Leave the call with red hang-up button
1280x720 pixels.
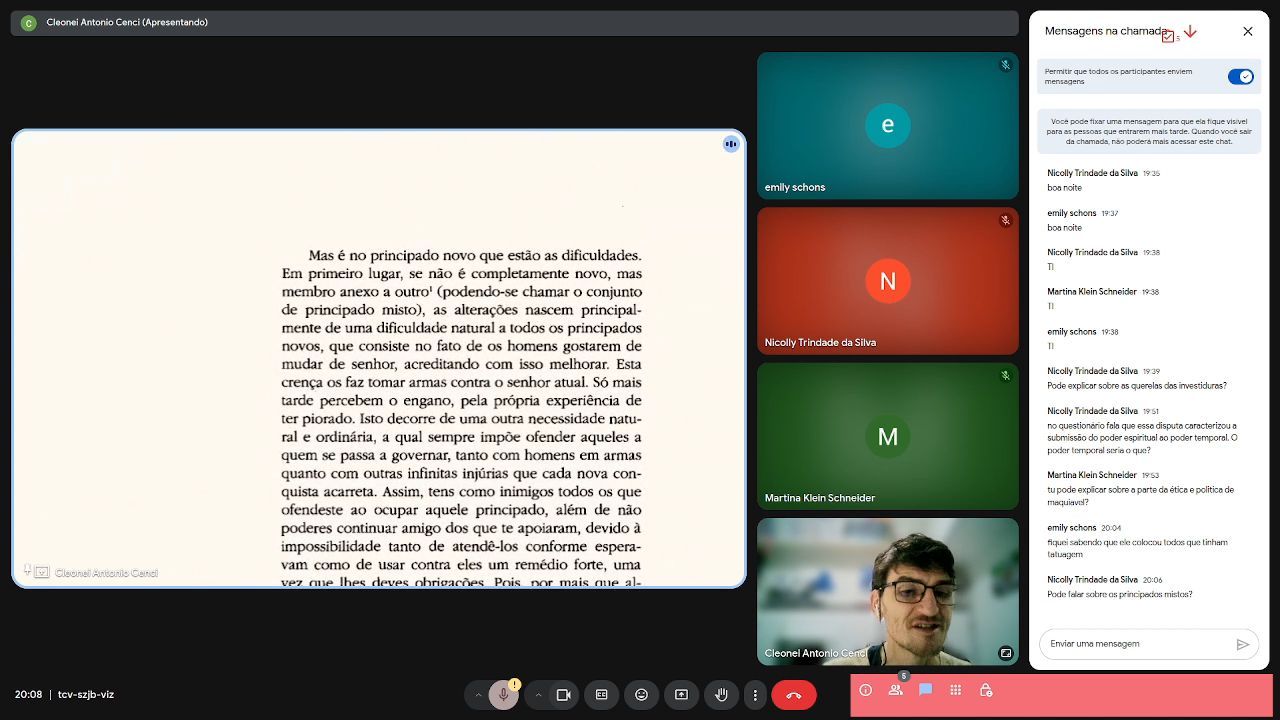[x=794, y=695]
